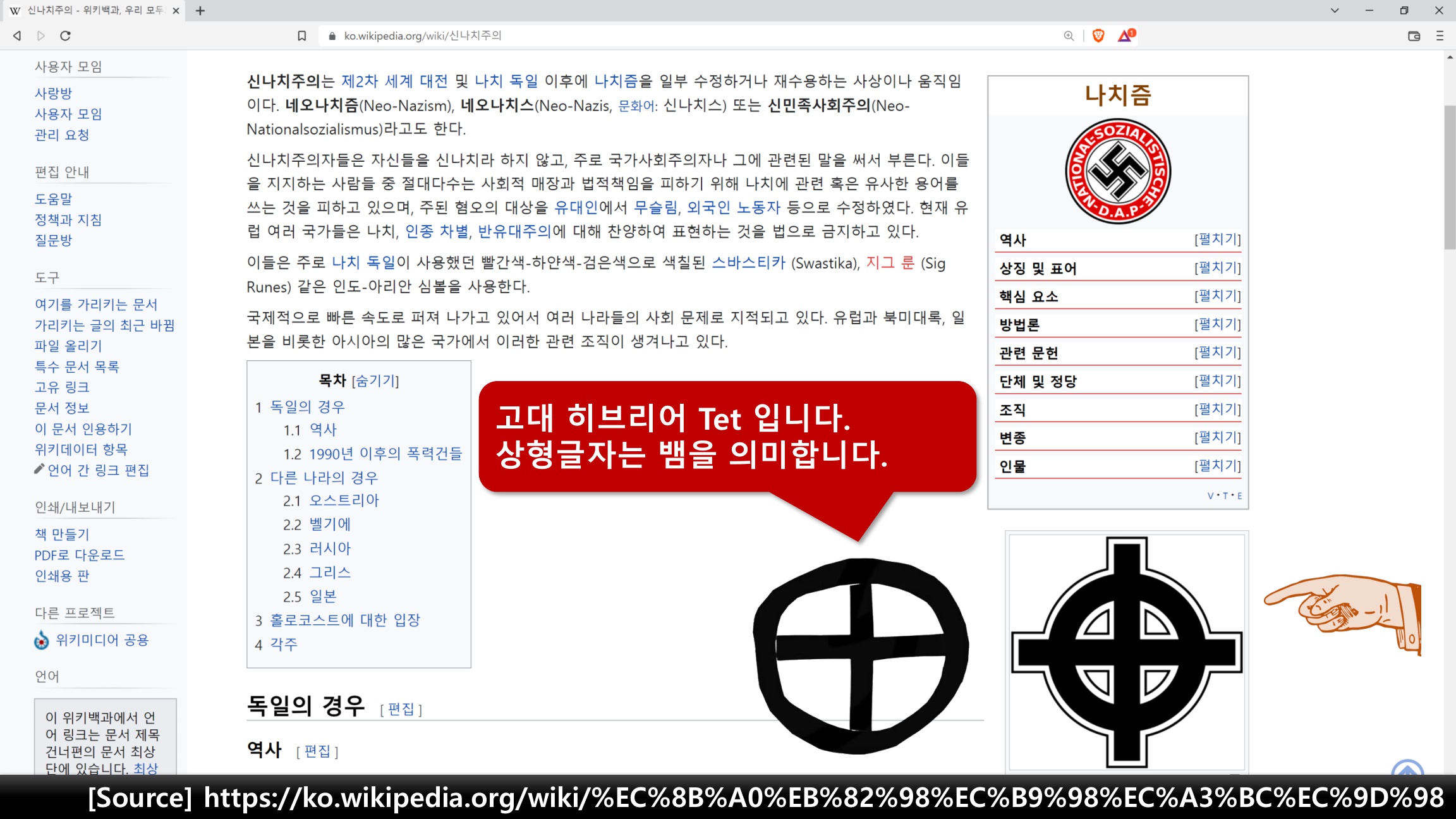Open the Brave wallet icon
Screen dimensions: 1456x819
tap(1414, 36)
